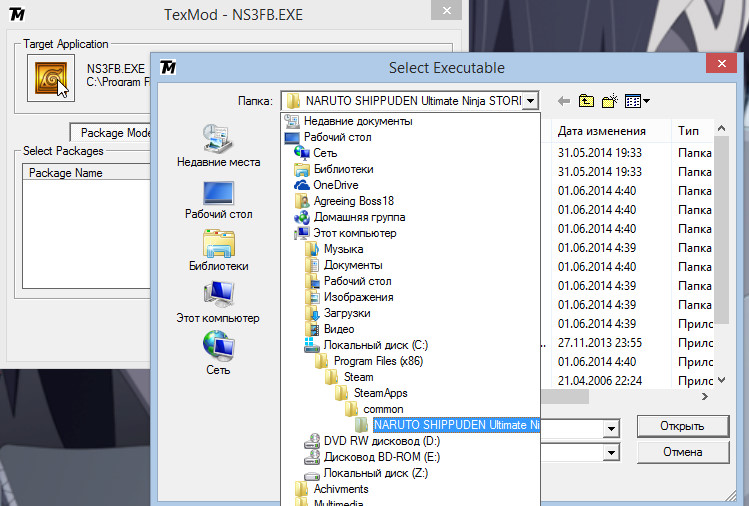This screenshot has height=506, width=749.
Task: Open the view menu icon
Action: click(x=637, y=101)
